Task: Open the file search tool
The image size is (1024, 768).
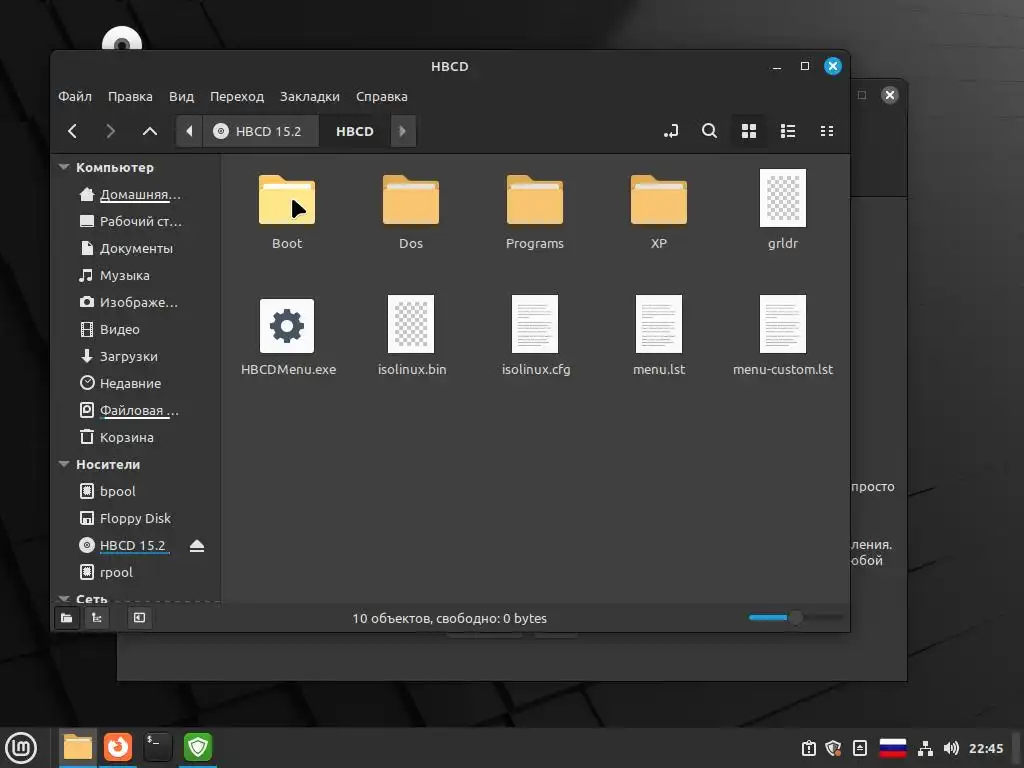Action: pyautogui.click(x=709, y=131)
